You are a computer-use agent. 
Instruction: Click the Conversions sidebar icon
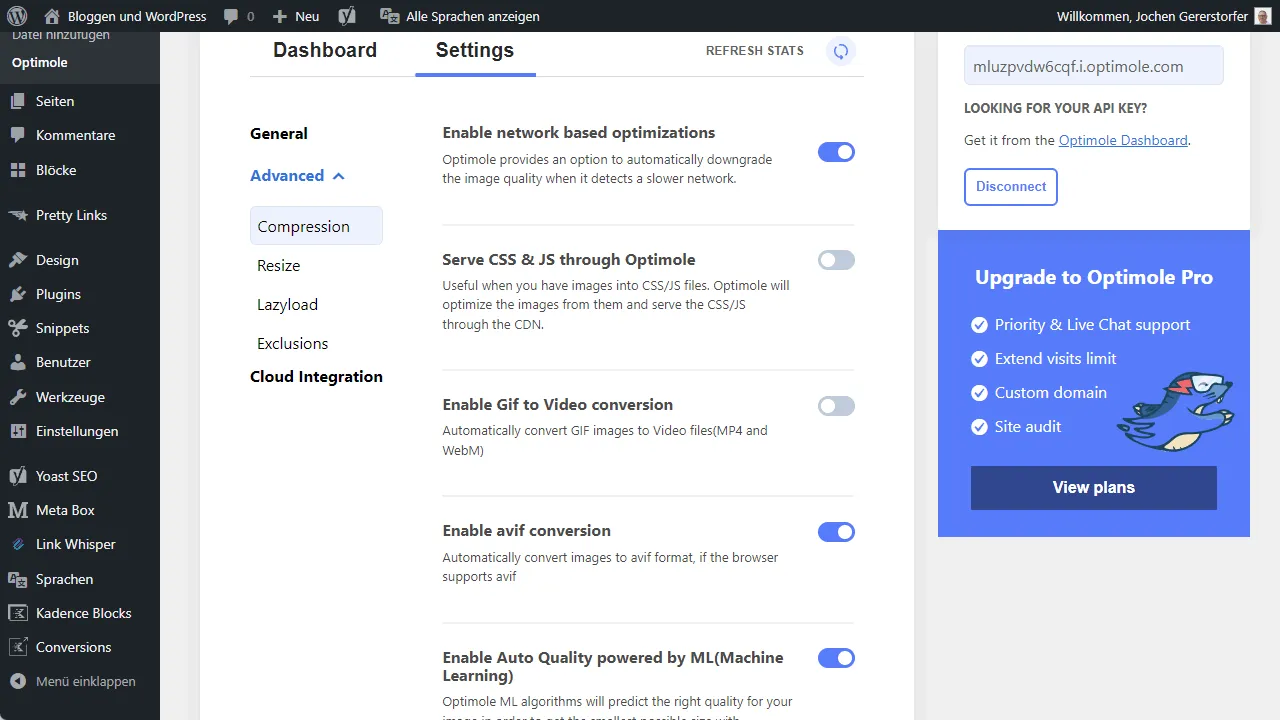pyautogui.click(x=18, y=647)
